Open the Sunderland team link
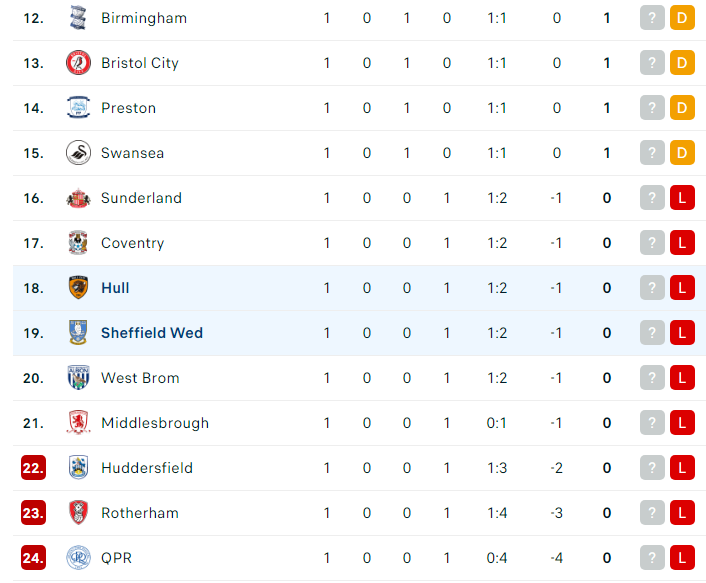The height and width of the screenshot is (583, 706). point(141,198)
